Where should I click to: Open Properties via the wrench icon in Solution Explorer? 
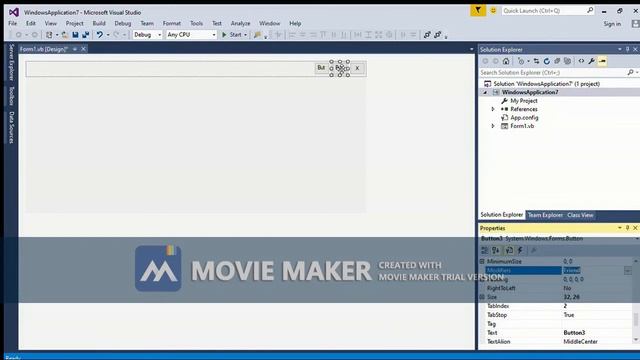click(x=591, y=61)
